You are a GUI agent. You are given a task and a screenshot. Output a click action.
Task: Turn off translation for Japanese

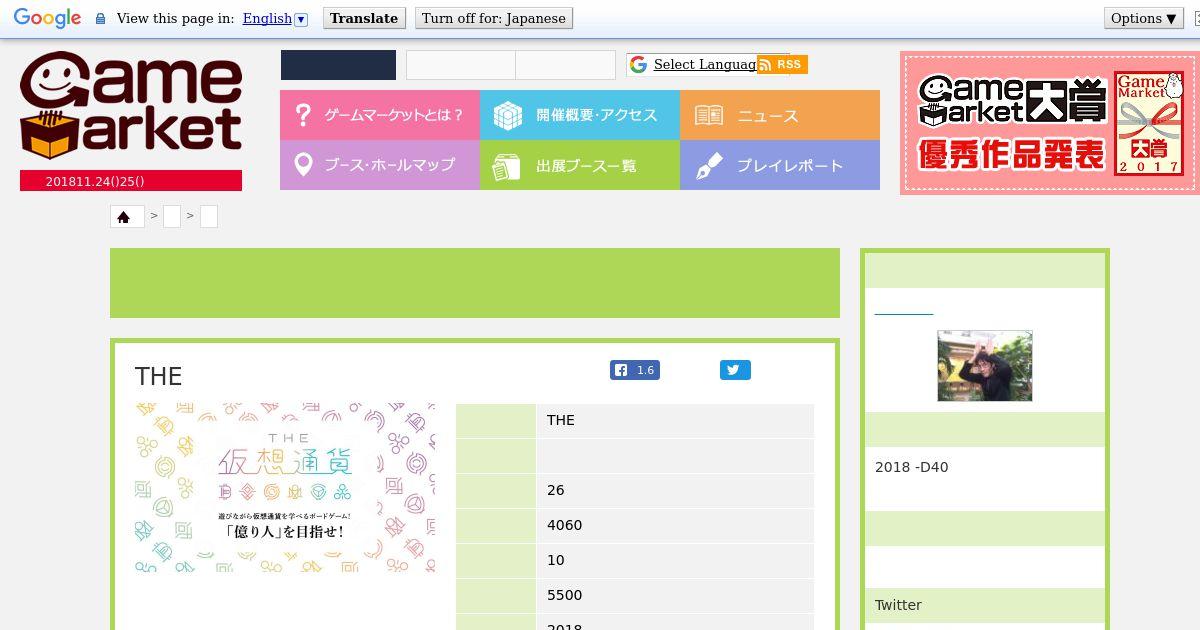[493, 18]
